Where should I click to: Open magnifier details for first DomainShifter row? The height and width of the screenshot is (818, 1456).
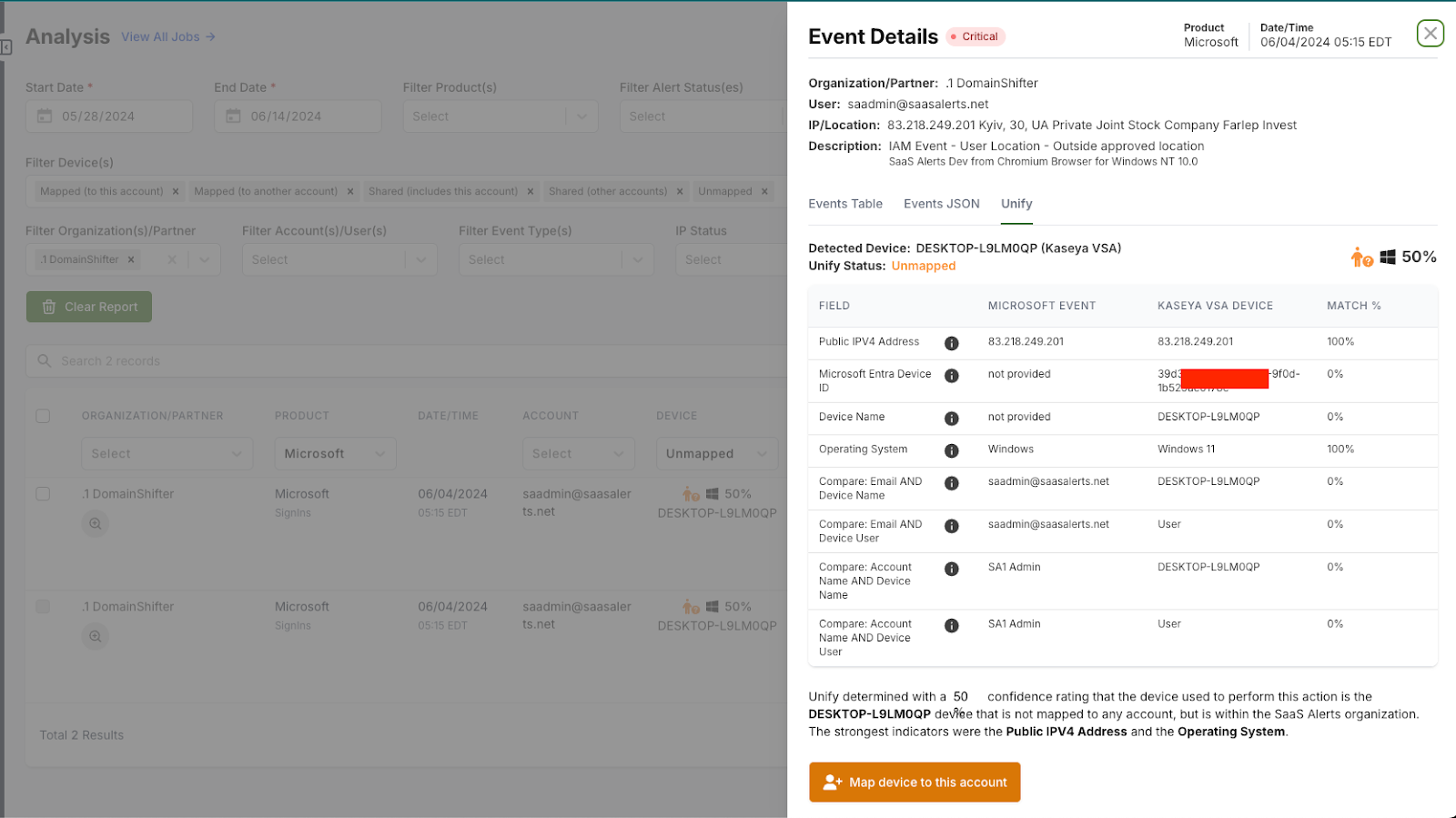pyautogui.click(x=96, y=523)
